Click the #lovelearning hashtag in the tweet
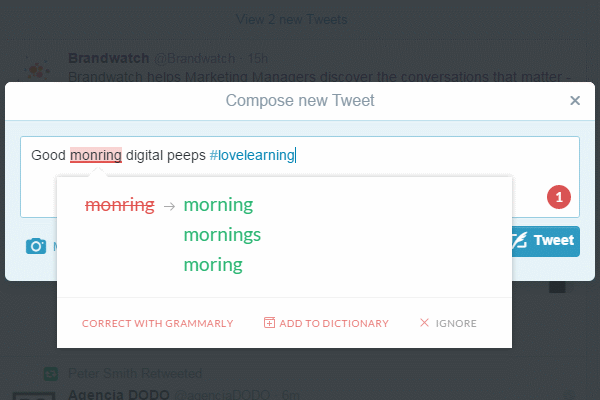 point(252,155)
